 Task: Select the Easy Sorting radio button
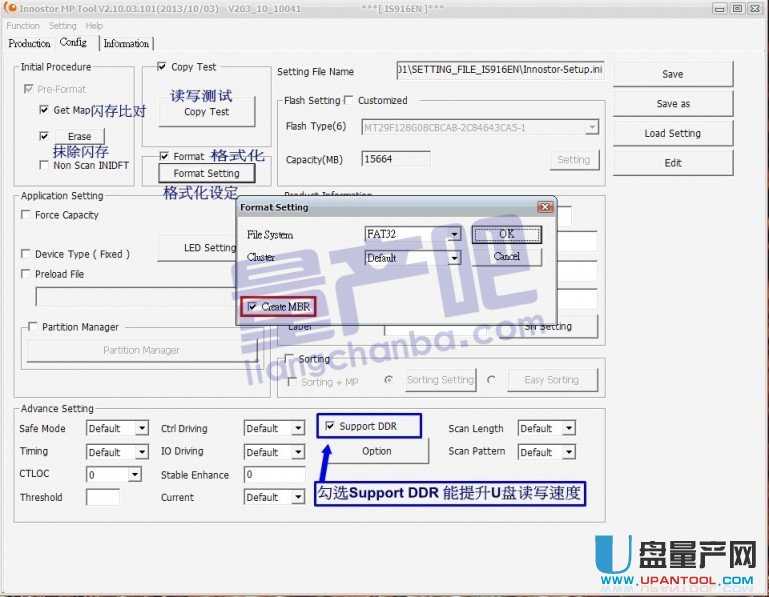pyautogui.click(x=491, y=380)
